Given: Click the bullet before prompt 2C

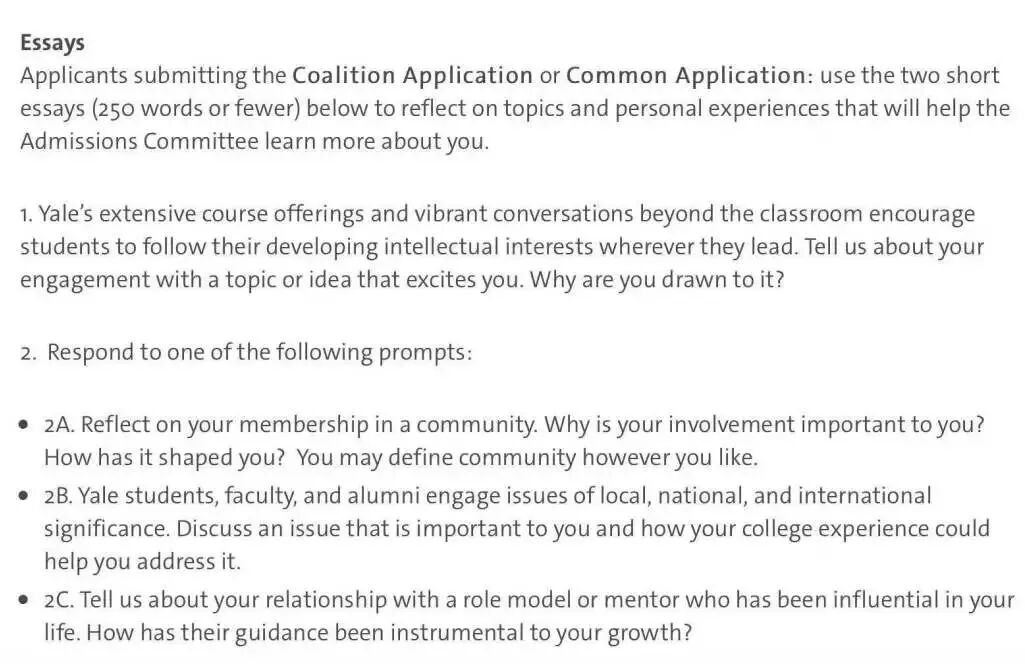Looking at the screenshot, I should 24,600.
